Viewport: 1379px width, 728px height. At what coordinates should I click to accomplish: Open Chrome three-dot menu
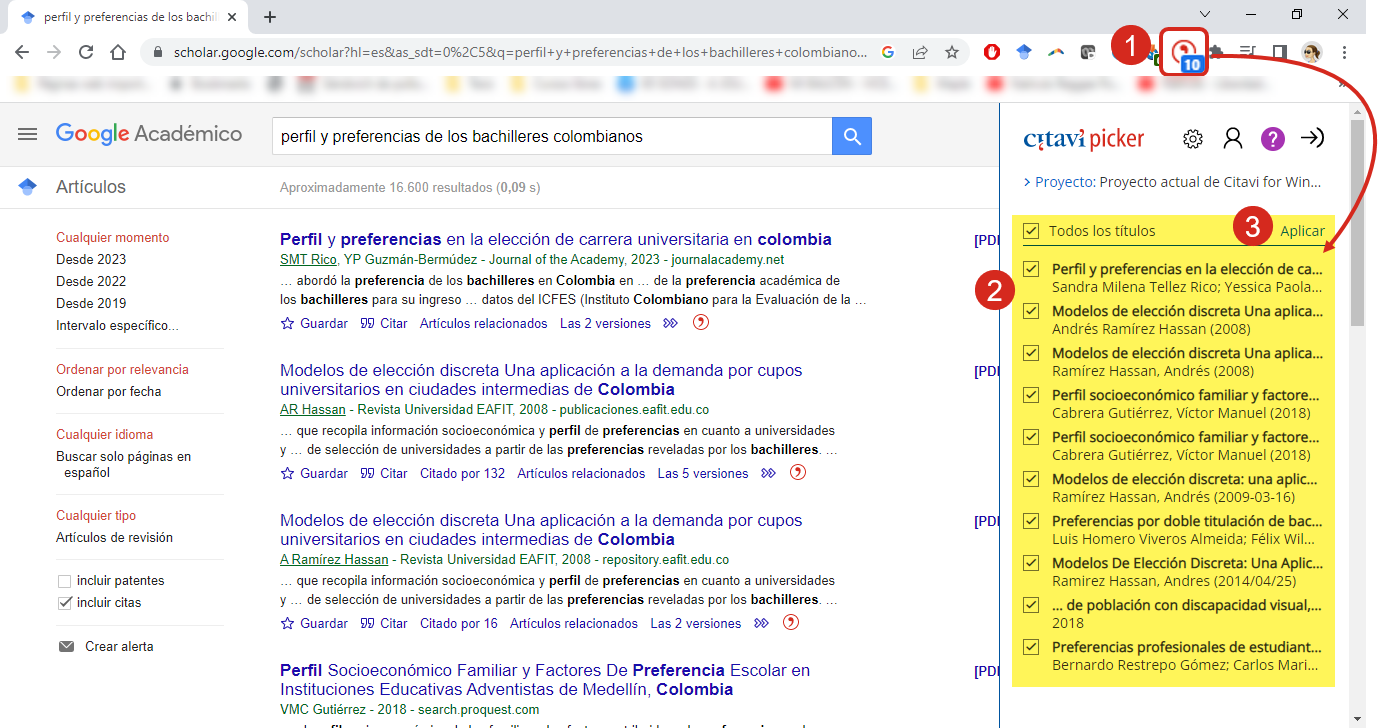(1344, 52)
